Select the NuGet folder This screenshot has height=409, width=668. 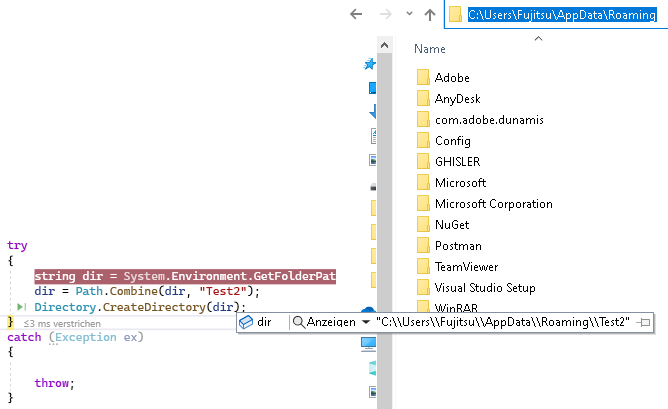tap(452, 225)
